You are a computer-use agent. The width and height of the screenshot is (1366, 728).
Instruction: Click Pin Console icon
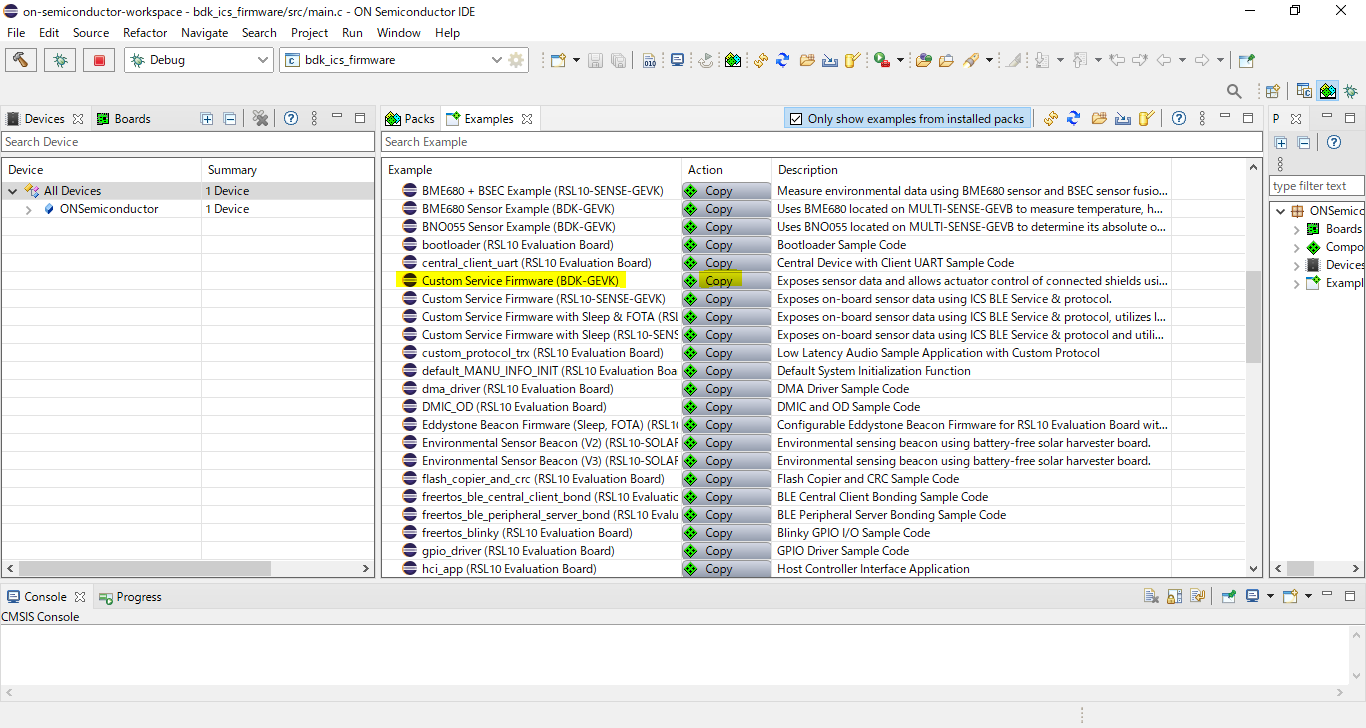1229,597
